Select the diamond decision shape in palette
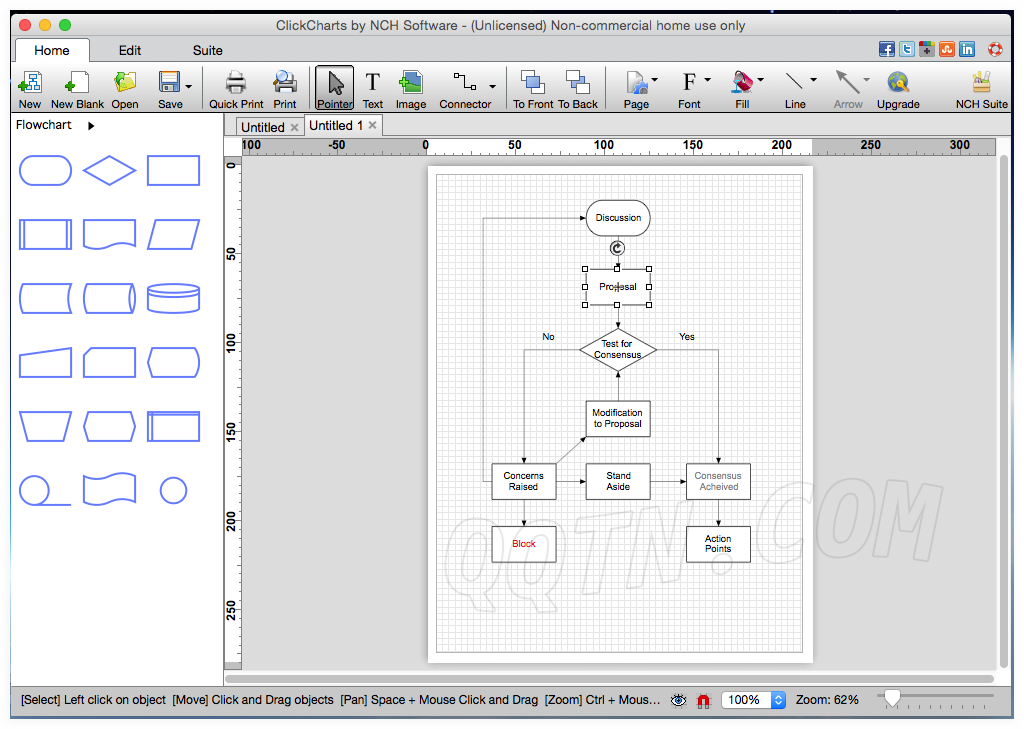Viewport: 1024px width, 729px height. pyautogui.click(x=109, y=171)
